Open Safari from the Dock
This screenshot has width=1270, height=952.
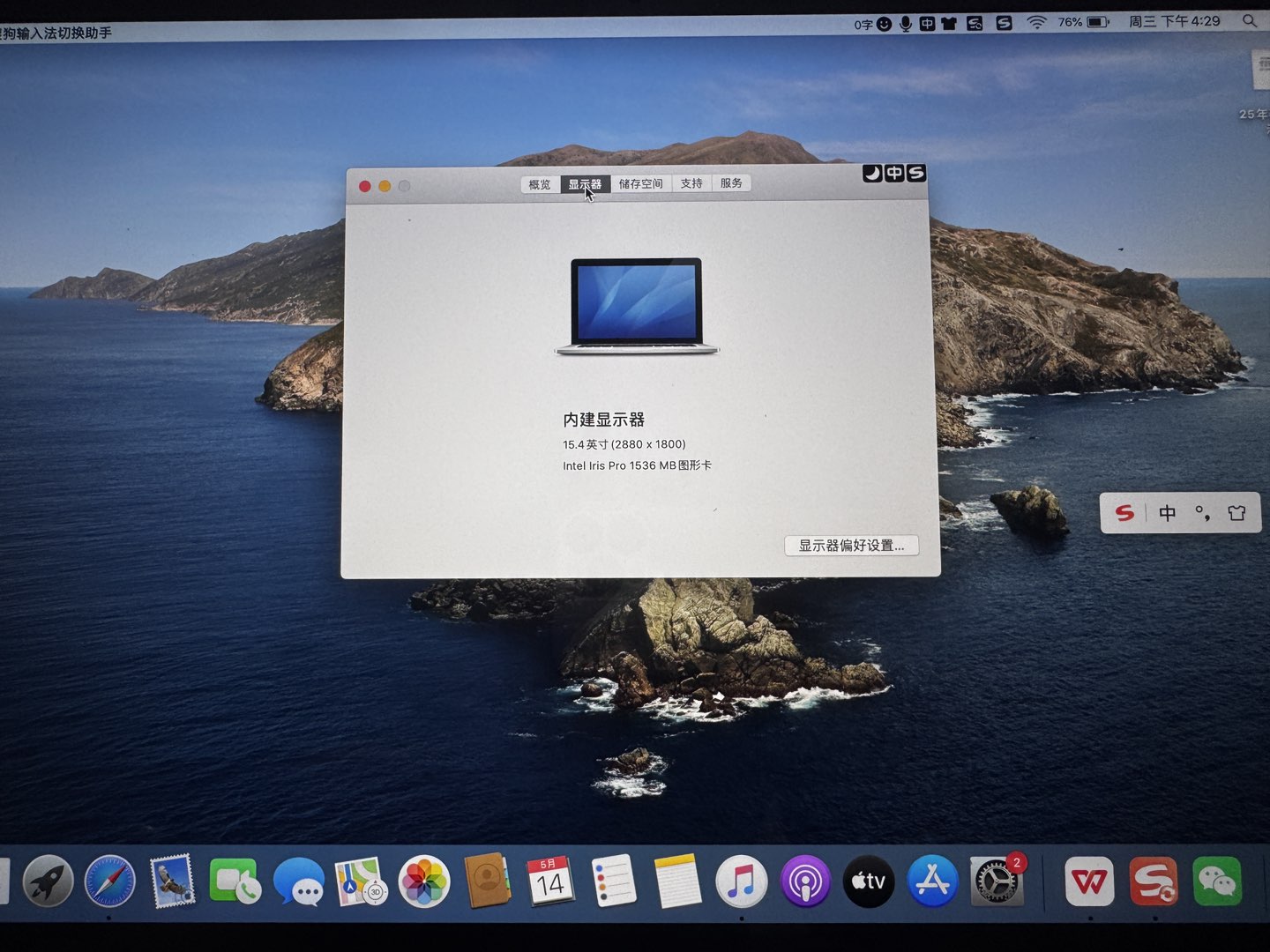[110, 881]
